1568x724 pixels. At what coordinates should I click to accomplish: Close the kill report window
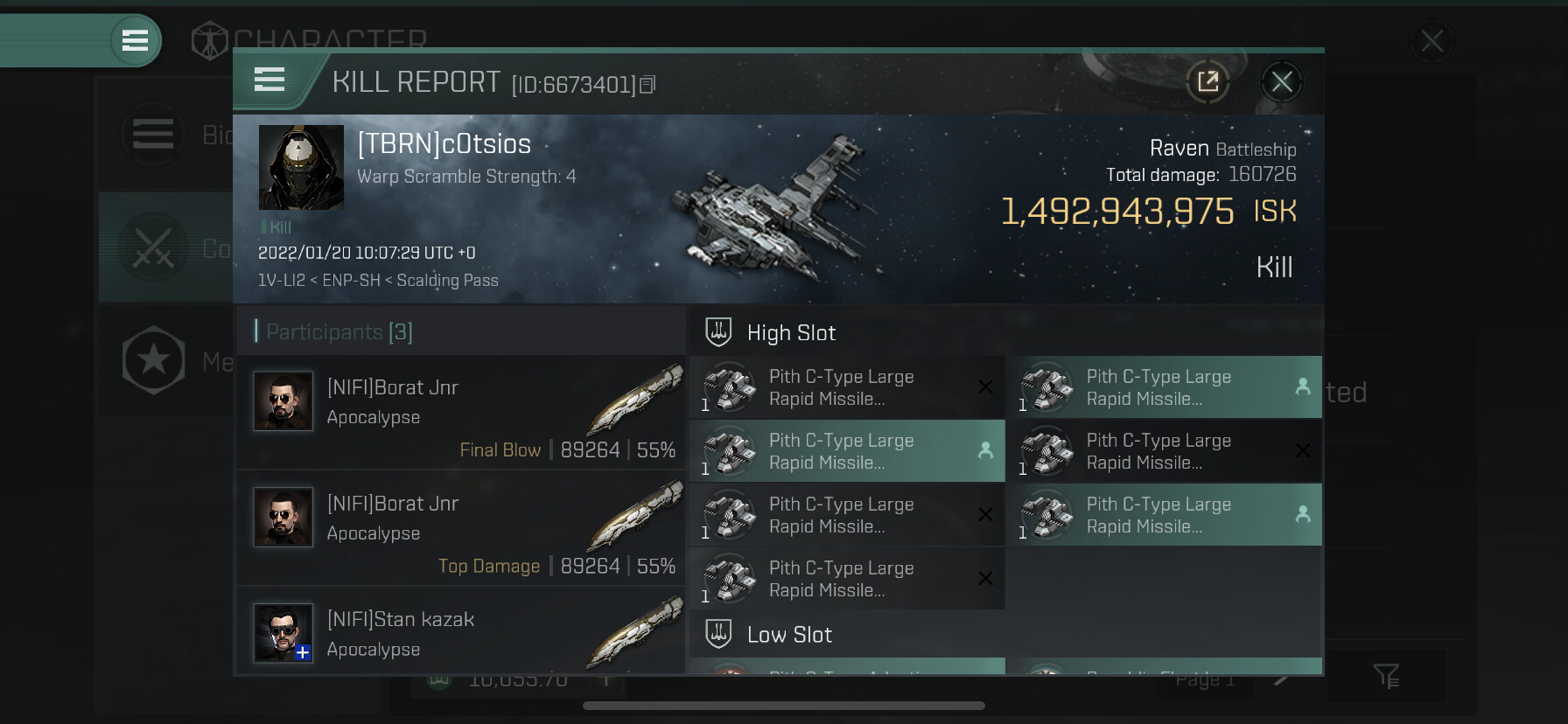(x=1282, y=82)
